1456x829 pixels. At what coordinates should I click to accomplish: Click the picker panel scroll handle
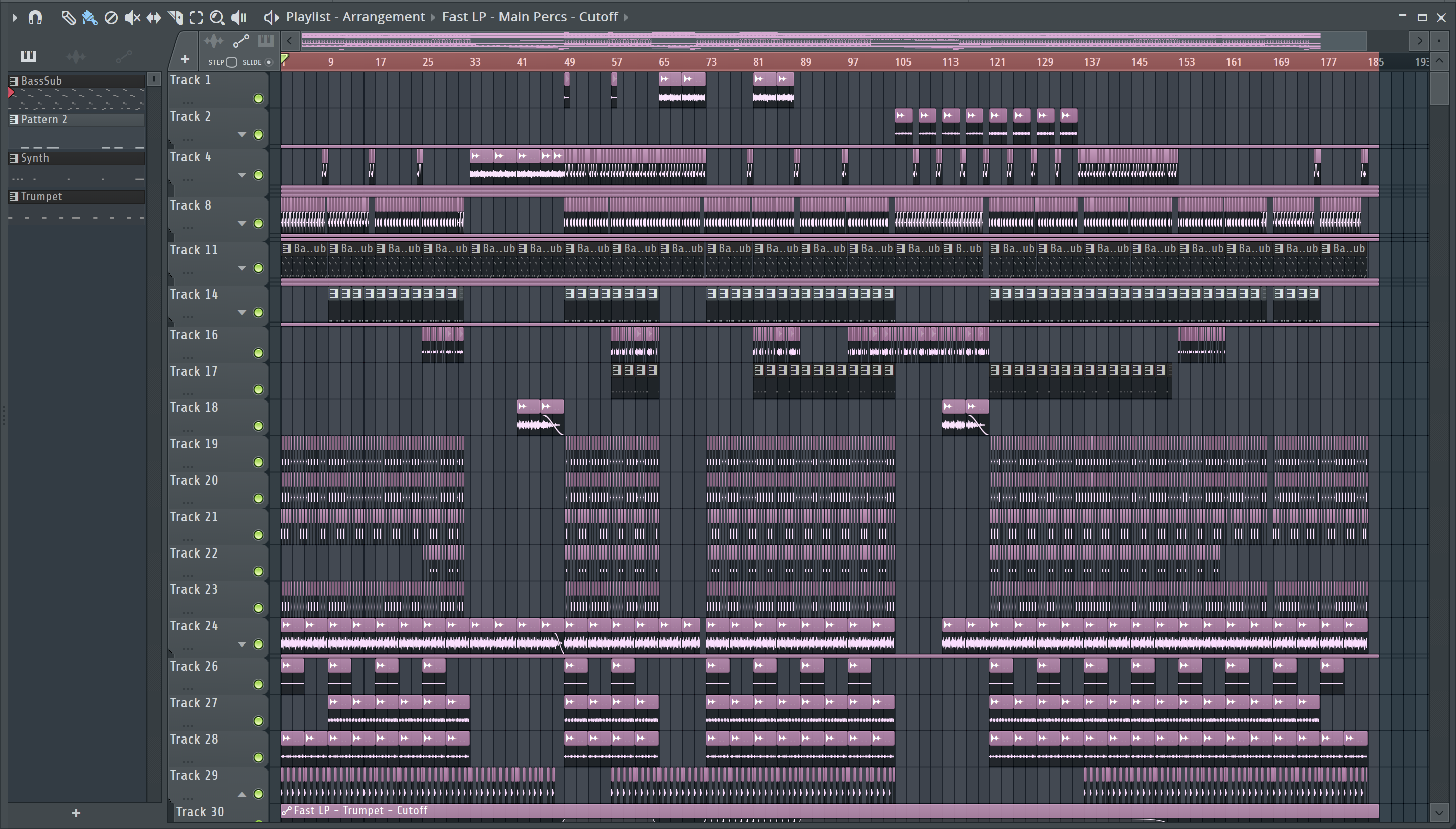(x=154, y=78)
